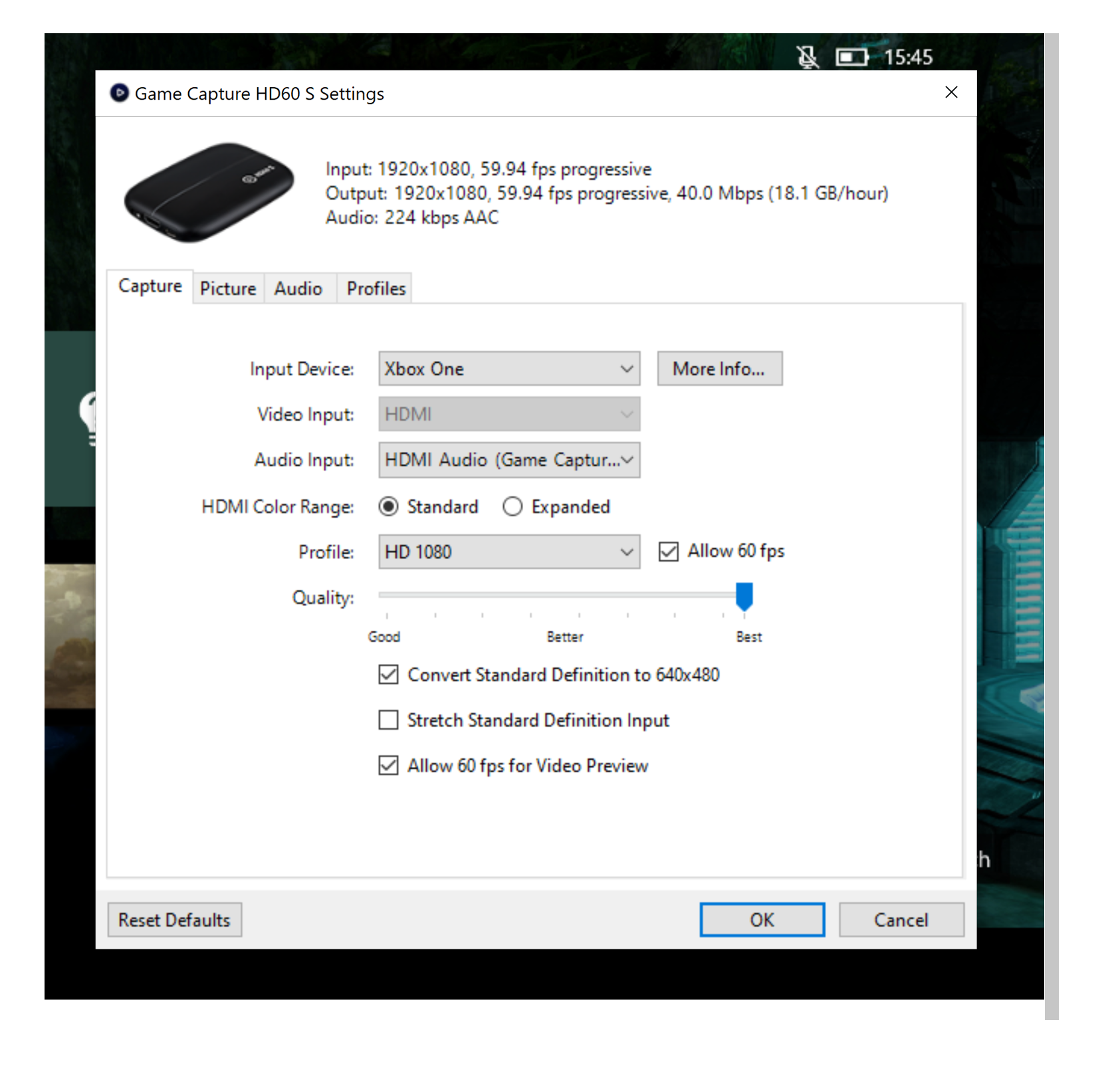1120x1070 pixels.
Task: Disable Allow 60 fps for Video Preview
Action: [x=388, y=766]
